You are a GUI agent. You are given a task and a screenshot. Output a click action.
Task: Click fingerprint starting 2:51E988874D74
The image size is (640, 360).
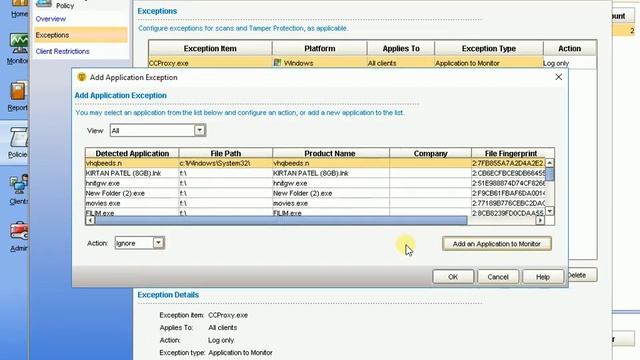508,183
